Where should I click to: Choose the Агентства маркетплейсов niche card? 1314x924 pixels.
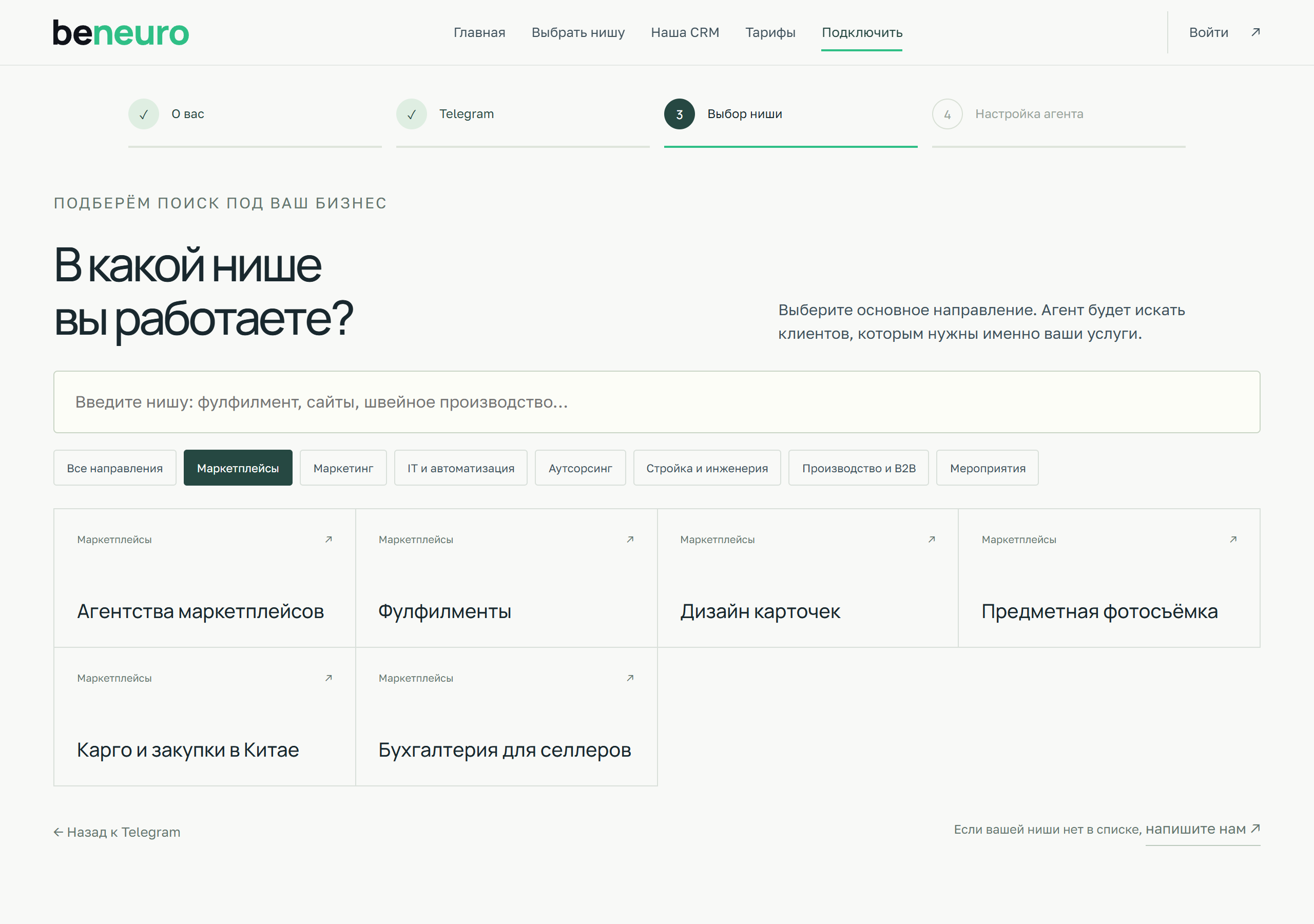205,577
